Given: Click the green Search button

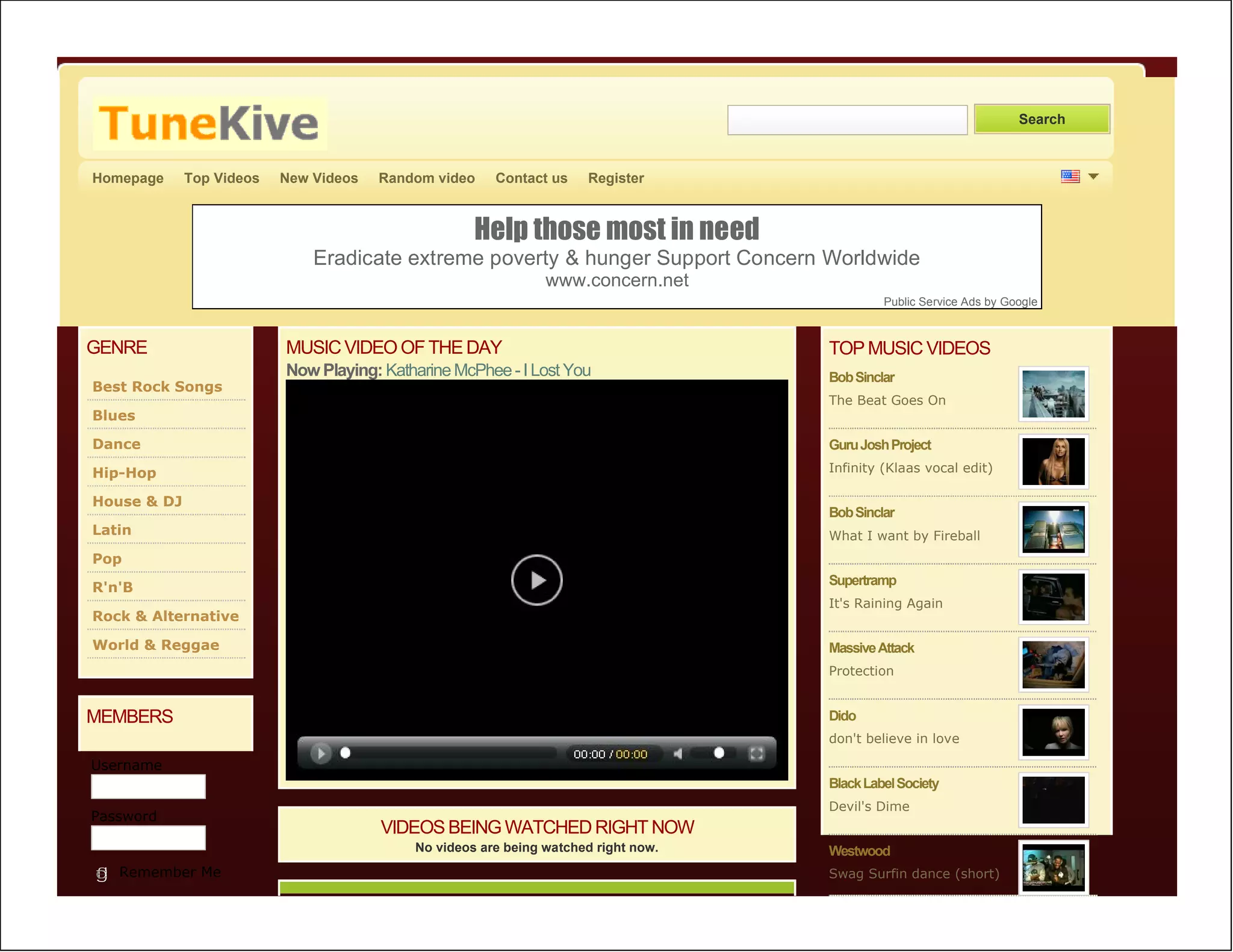Looking at the screenshot, I should click(x=1042, y=119).
